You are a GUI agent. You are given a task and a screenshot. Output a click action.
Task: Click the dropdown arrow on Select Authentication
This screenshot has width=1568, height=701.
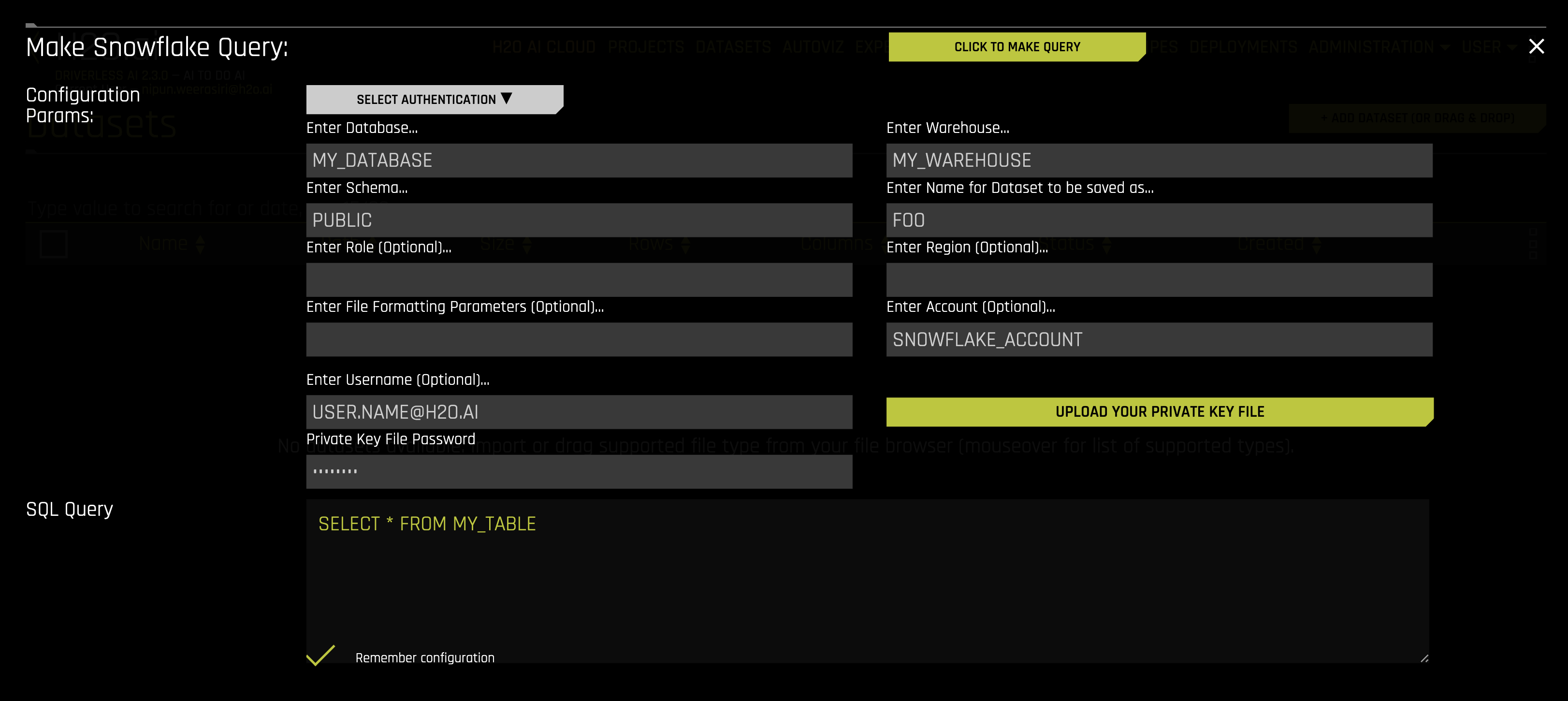point(507,98)
